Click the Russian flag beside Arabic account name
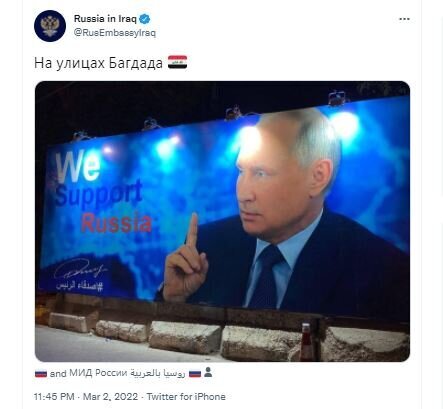Viewport: 443px width, 409px height. pyautogui.click(x=195, y=374)
